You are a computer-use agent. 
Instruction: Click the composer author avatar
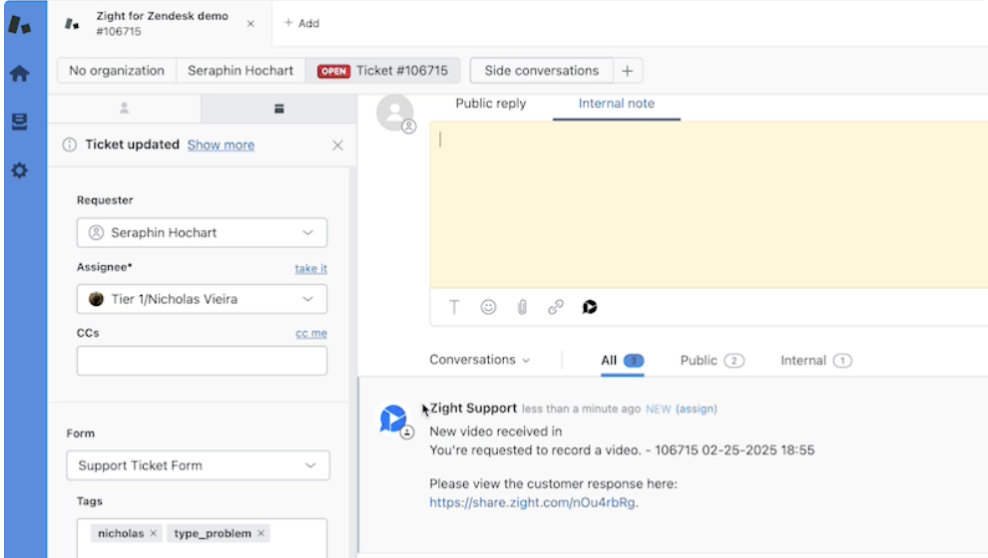coord(395,113)
